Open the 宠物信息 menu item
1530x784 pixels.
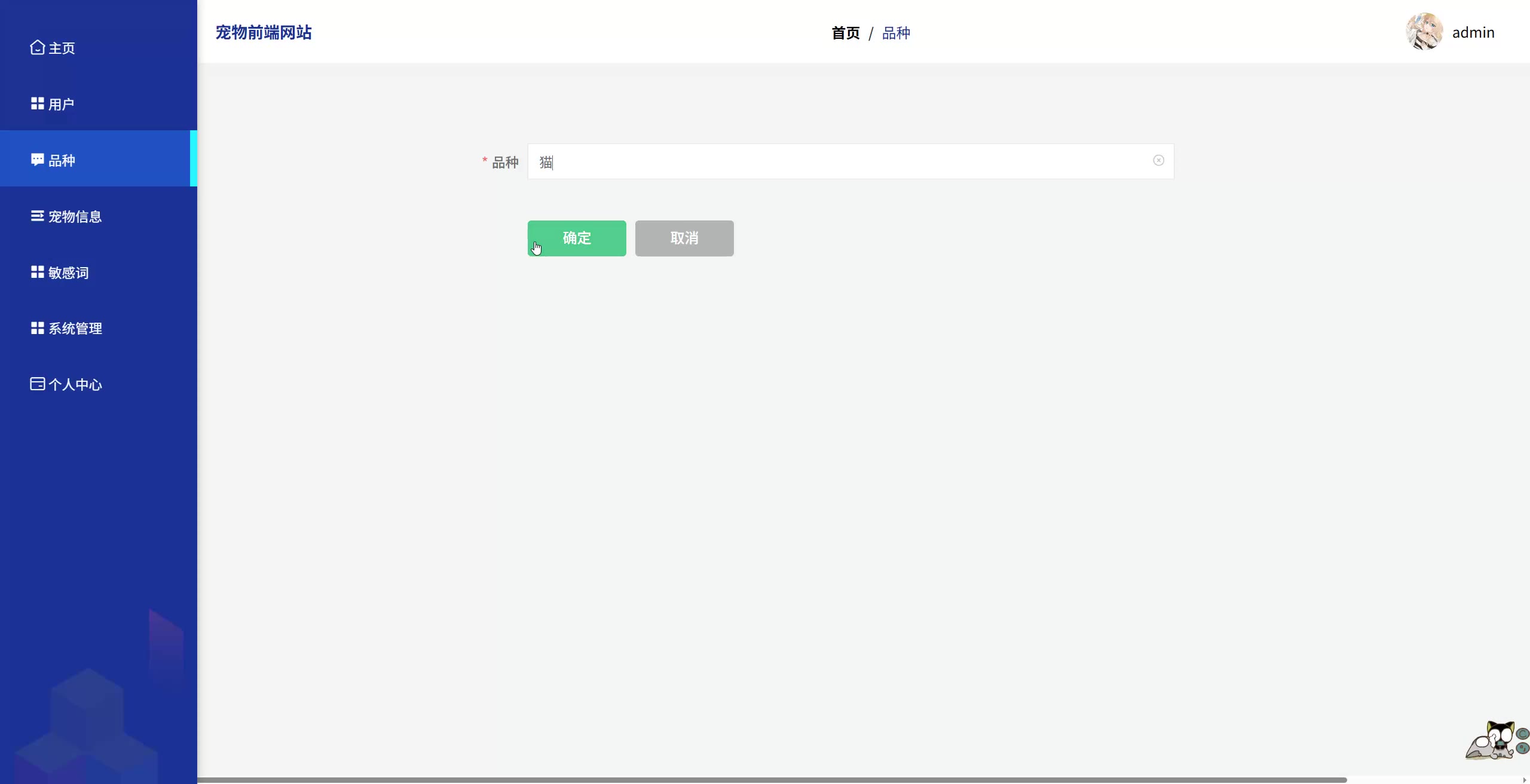coord(75,216)
